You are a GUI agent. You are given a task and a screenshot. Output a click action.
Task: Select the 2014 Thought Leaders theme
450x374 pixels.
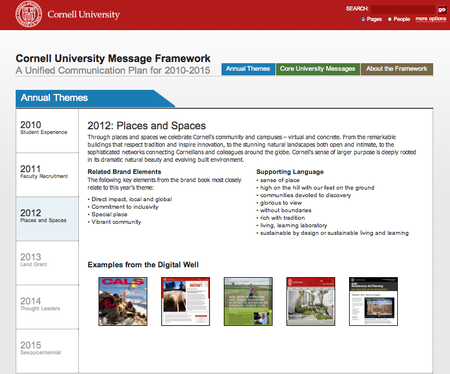[47, 307]
